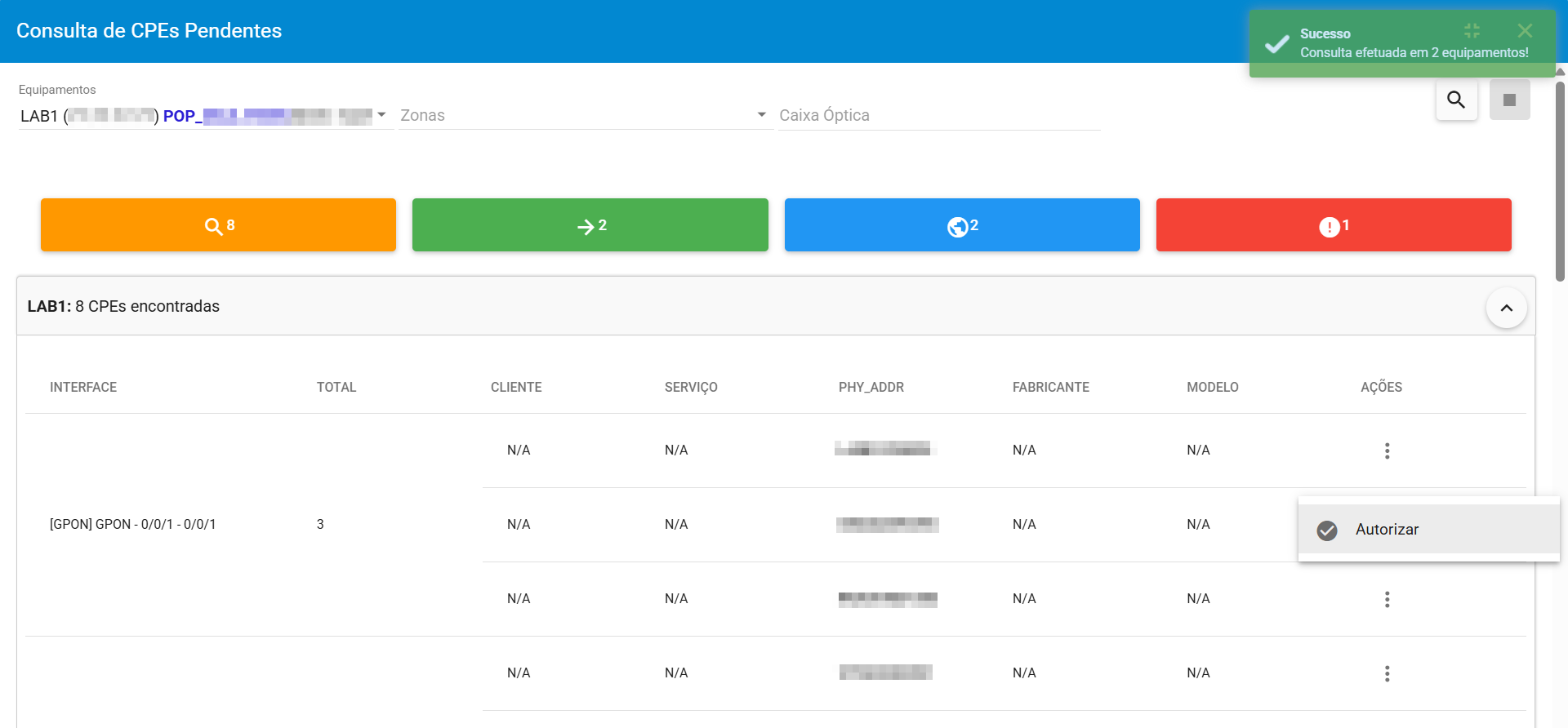Click the SERVIÇO column header
1568x728 pixels.
(691, 387)
